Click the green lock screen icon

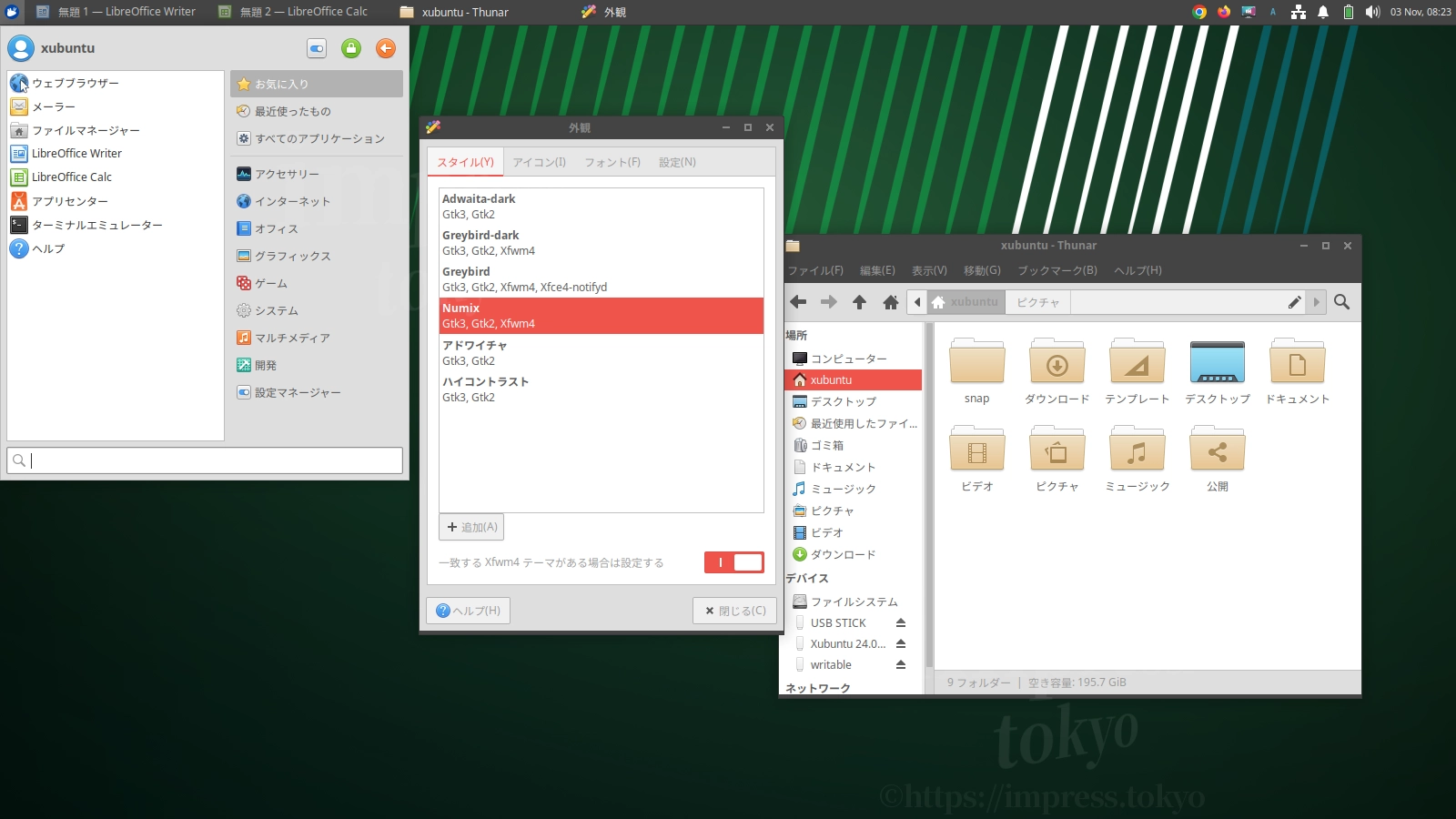click(351, 48)
